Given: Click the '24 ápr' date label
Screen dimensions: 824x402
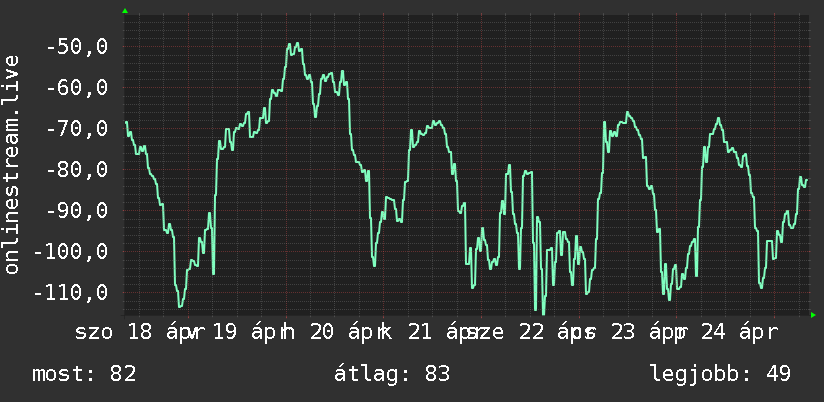Looking at the screenshot, I should pyautogui.click(x=741, y=333).
